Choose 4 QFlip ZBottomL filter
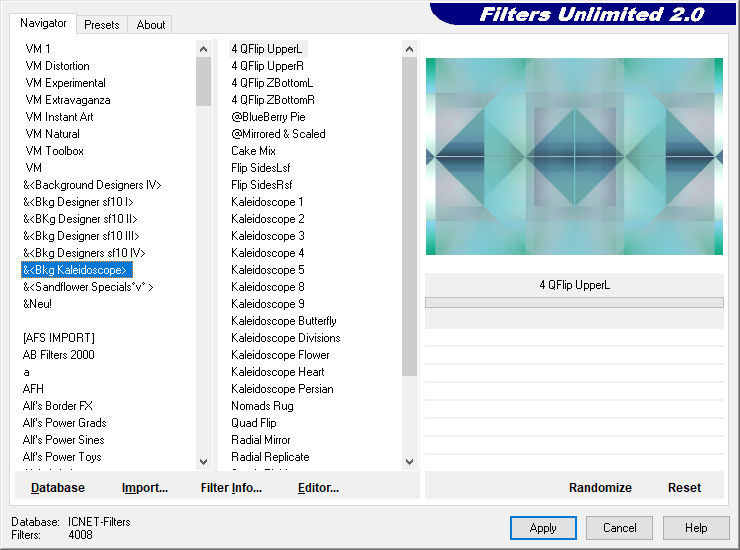This screenshot has width=740, height=550. 272,83
